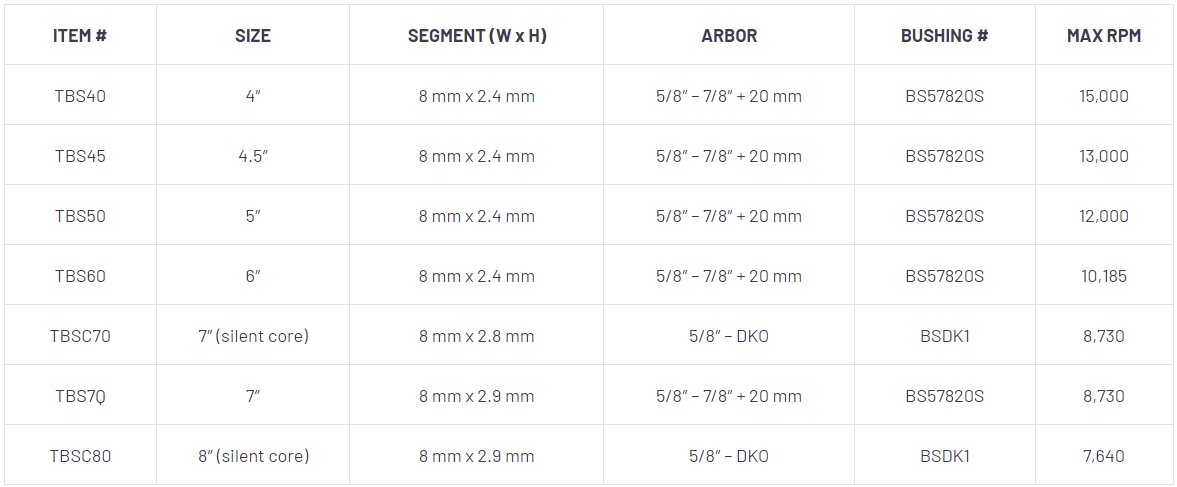Select the 7" (silent core) size cell
Screen dimensions: 1177x487
click(253, 336)
